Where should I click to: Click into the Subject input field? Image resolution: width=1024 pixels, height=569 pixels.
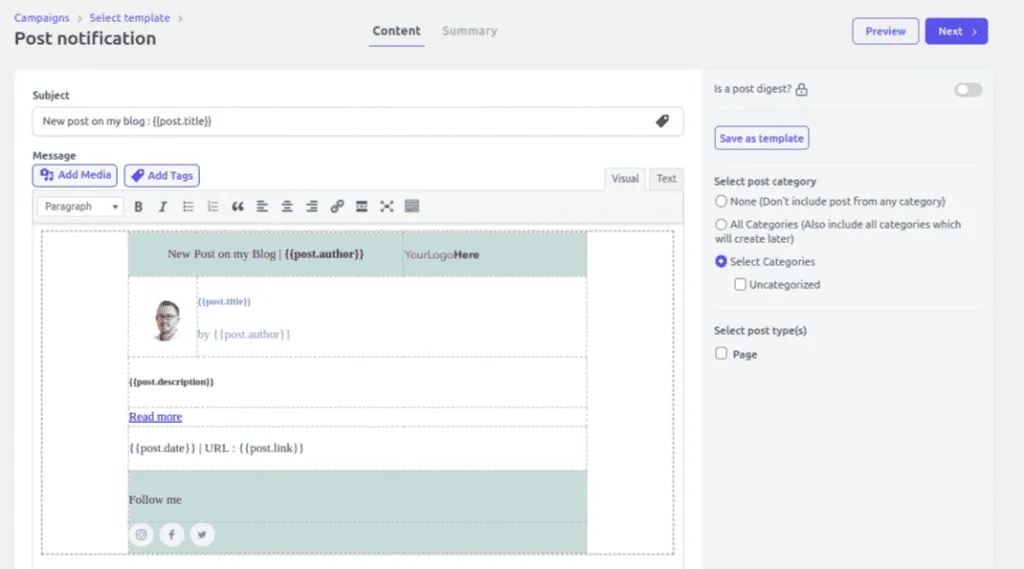pos(358,122)
